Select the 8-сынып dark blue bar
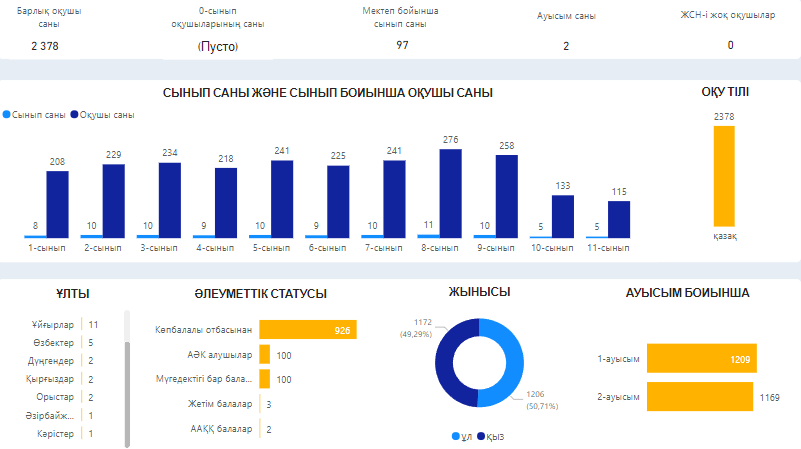 [x=450, y=192]
